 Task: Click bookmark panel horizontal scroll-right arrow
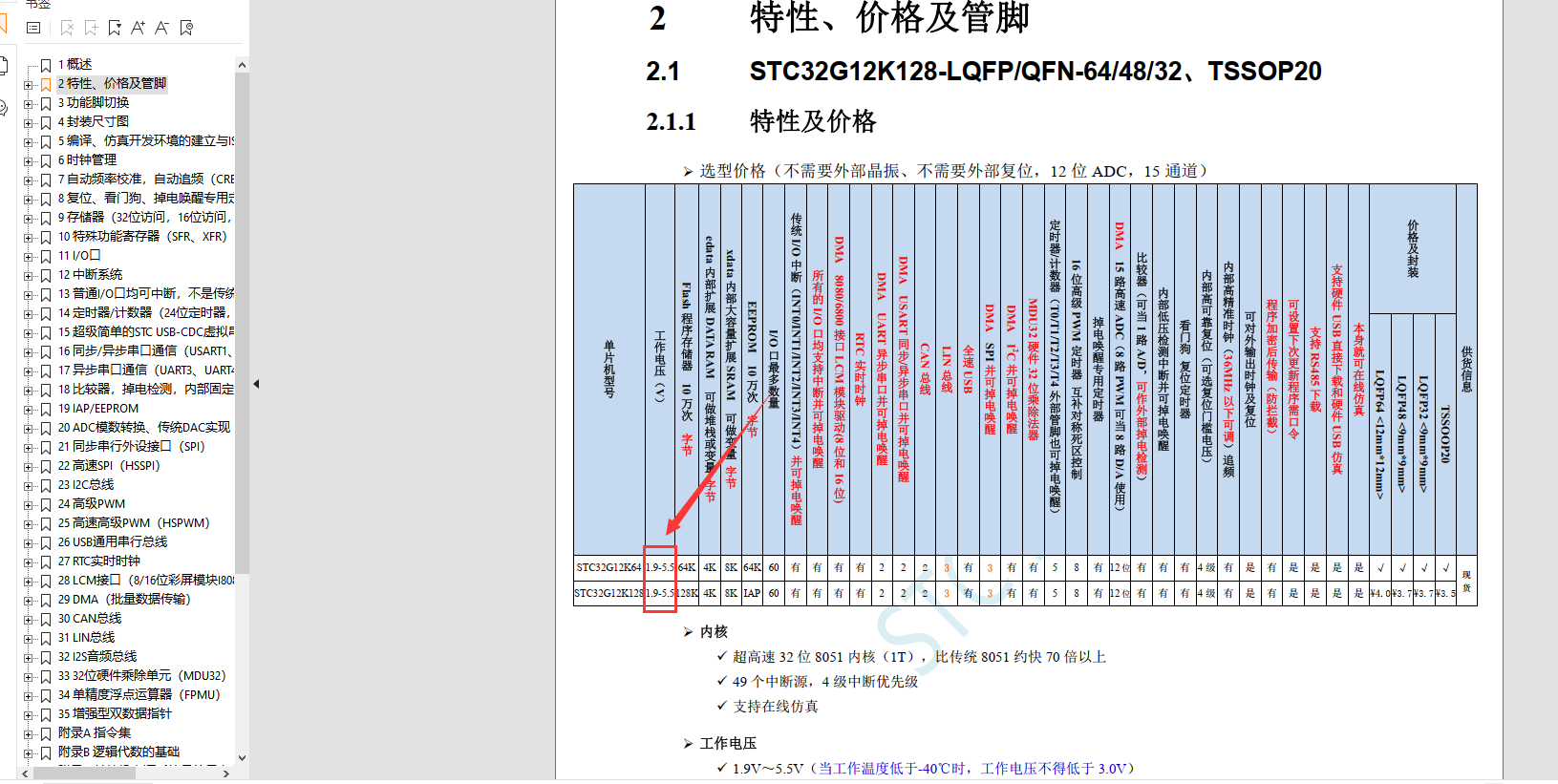(x=226, y=773)
